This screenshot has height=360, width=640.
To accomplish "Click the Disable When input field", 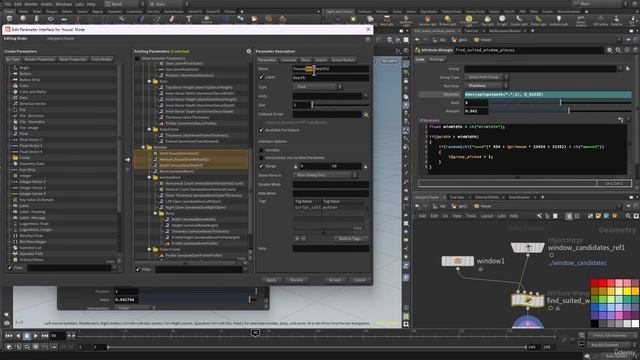I will tap(331, 184).
